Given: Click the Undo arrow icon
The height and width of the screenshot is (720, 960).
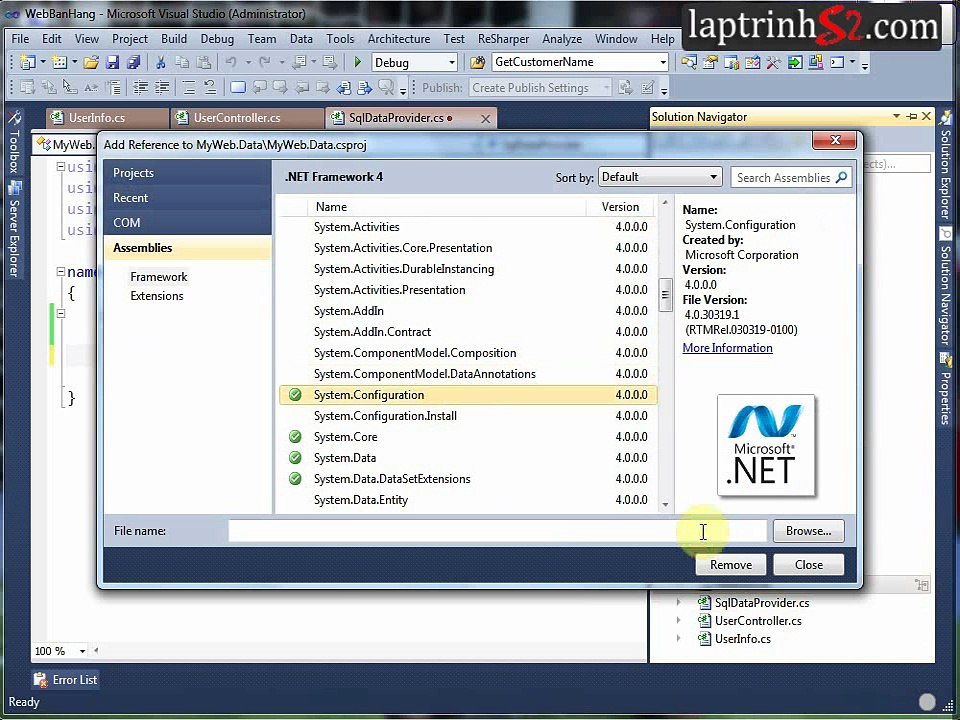Looking at the screenshot, I should 231,62.
